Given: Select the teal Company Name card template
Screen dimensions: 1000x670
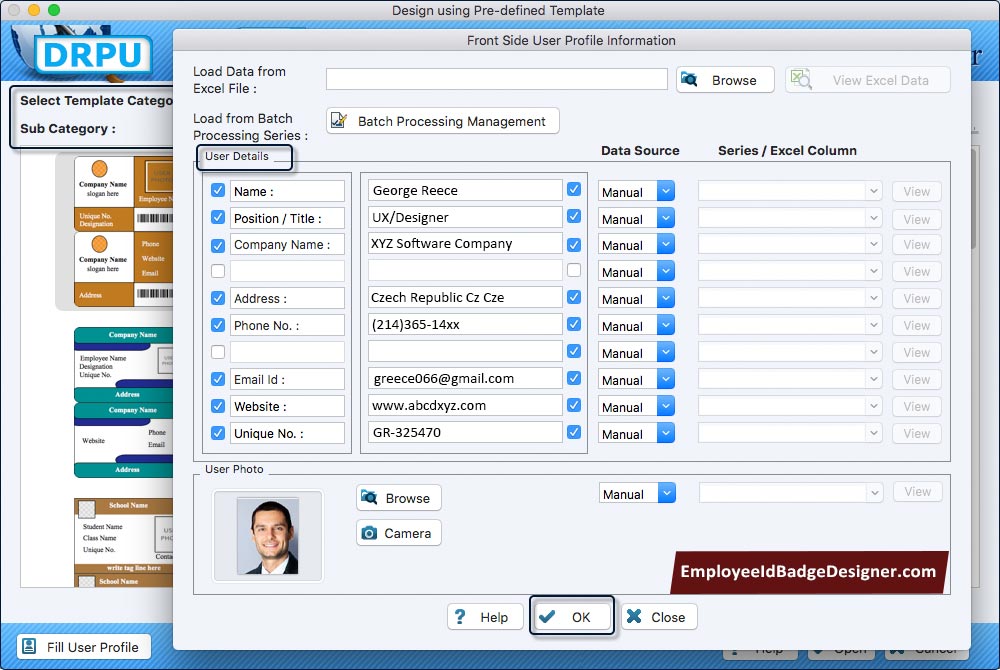Looking at the screenshot, I should pos(123,402).
